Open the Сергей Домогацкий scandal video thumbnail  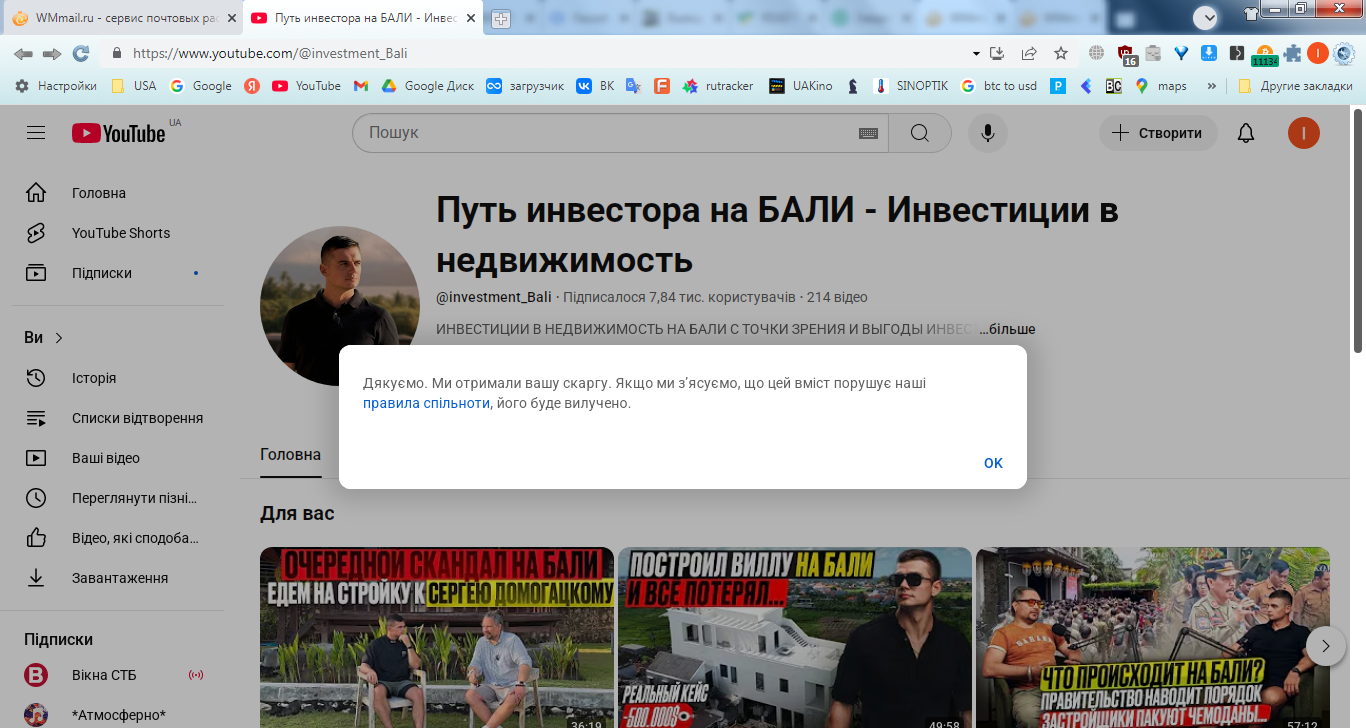click(437, 638)
